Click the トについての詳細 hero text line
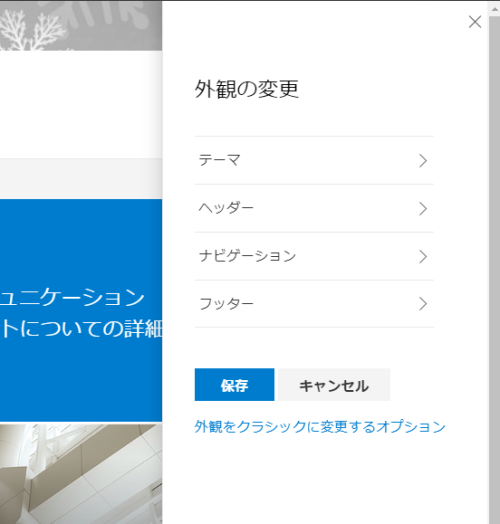The width and height of the screenshot is (500, 524). (x=81, y=329)
